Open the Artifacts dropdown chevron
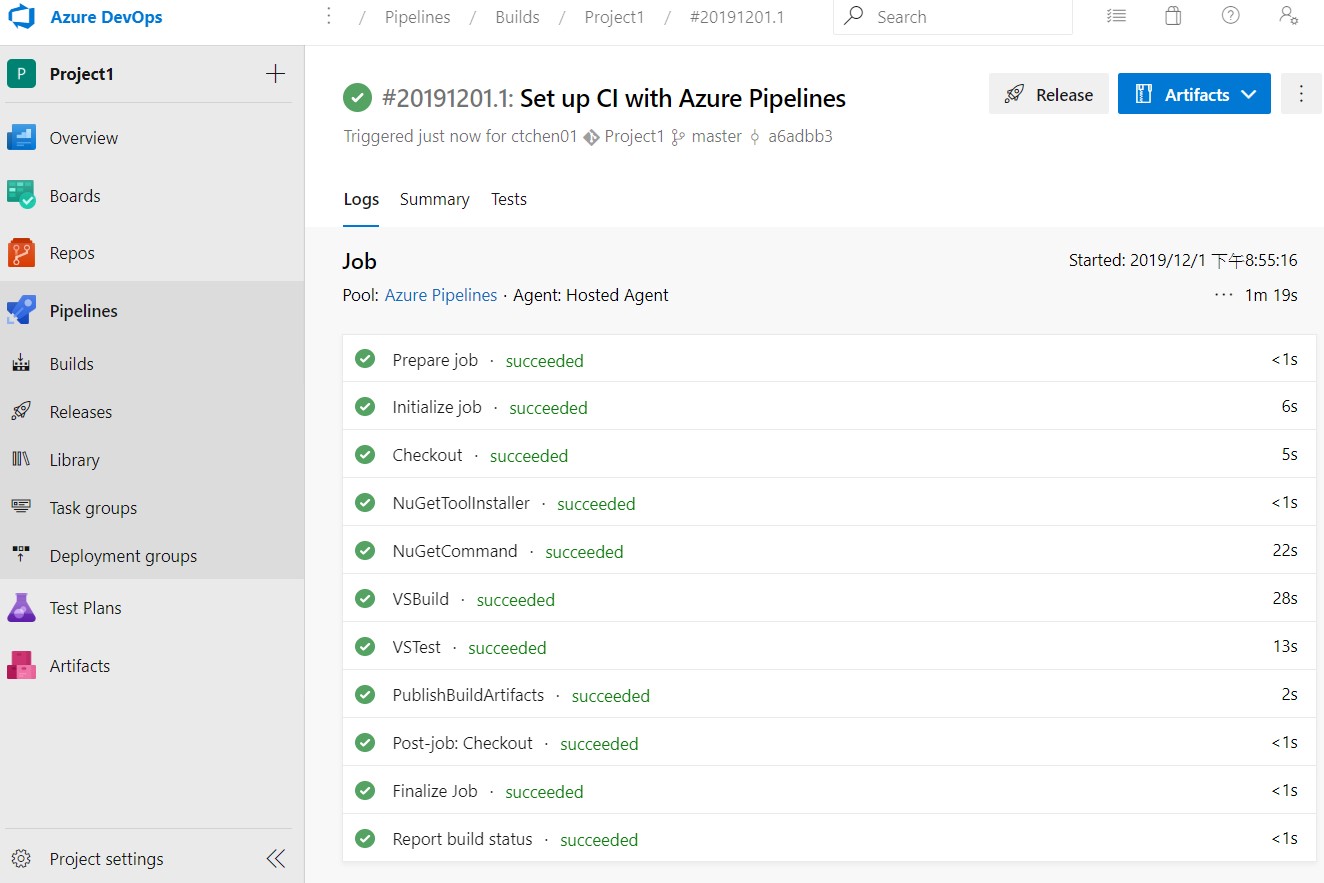The height and width of the screenshot is (883, 1324). [1248, 93]
